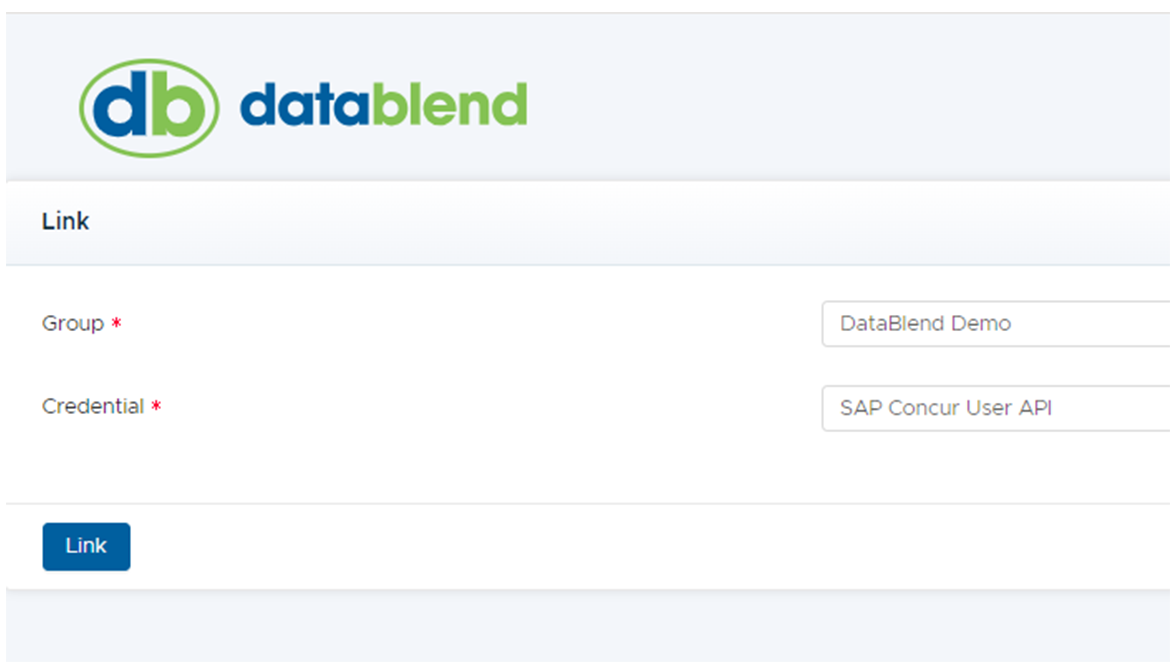
Task: Click the datablend wordmark text
Action: [383, 106]
